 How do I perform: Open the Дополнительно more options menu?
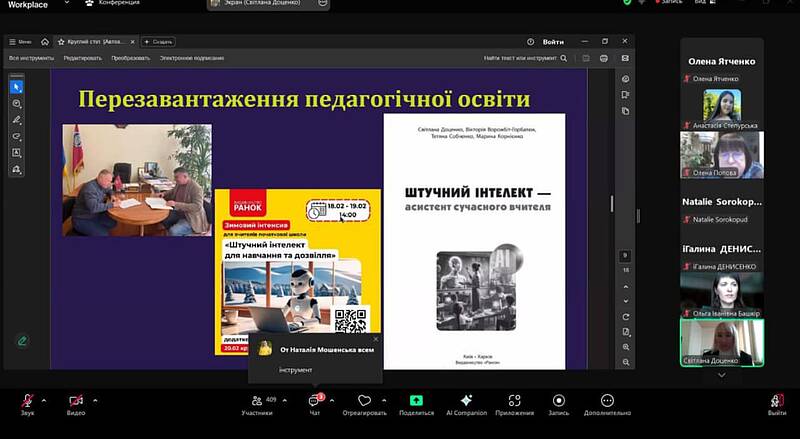pos(607,401)
